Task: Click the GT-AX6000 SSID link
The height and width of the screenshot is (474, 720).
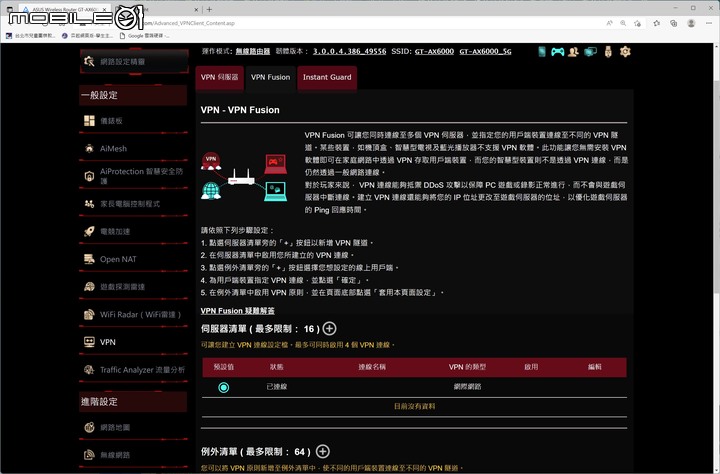Action: pyautogui.click(x=434, y=51)
